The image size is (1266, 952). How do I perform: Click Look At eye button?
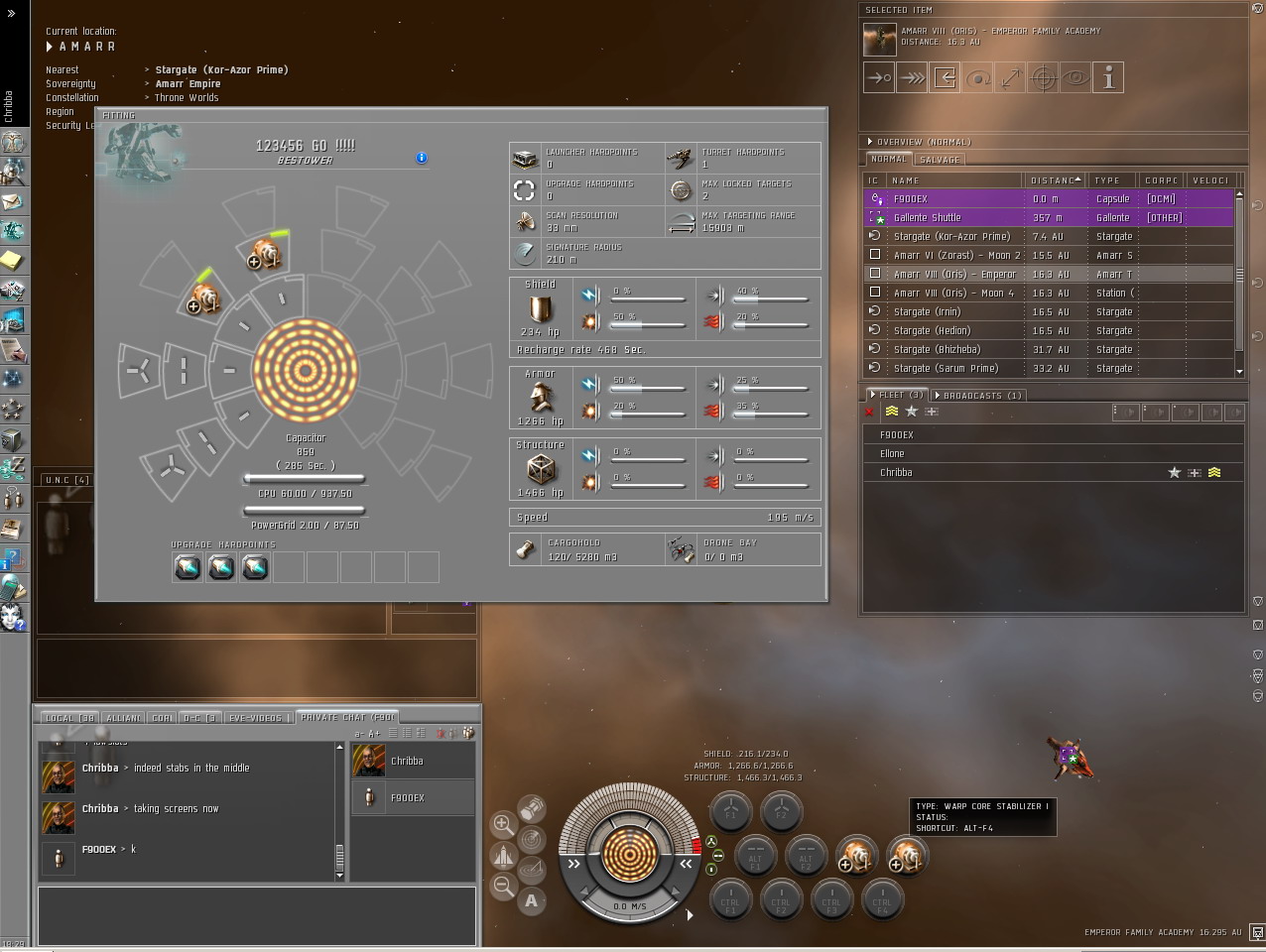pyautogui.click(x=1076, y=77)
